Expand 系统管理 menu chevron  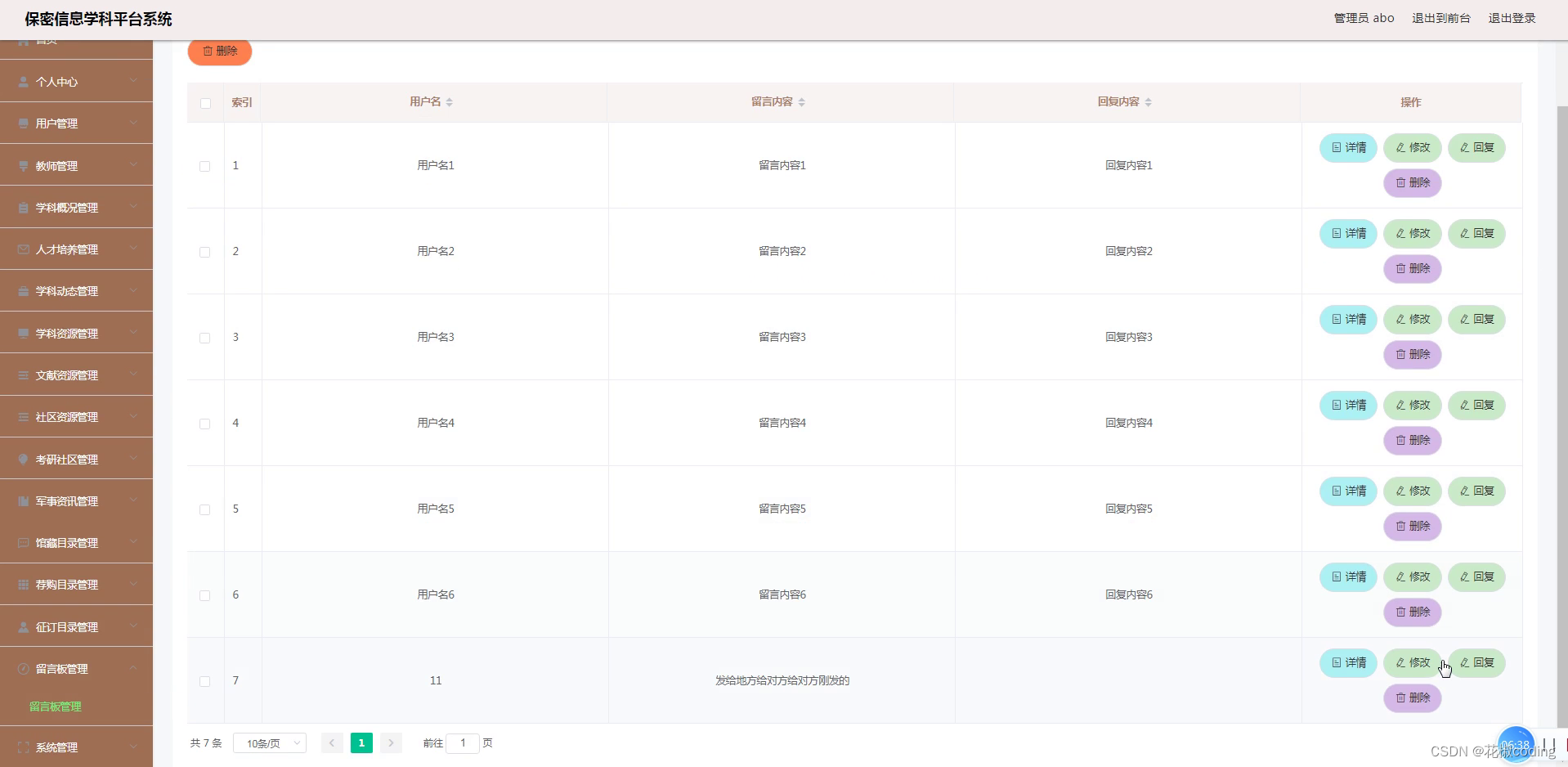(x=133, y=747)
